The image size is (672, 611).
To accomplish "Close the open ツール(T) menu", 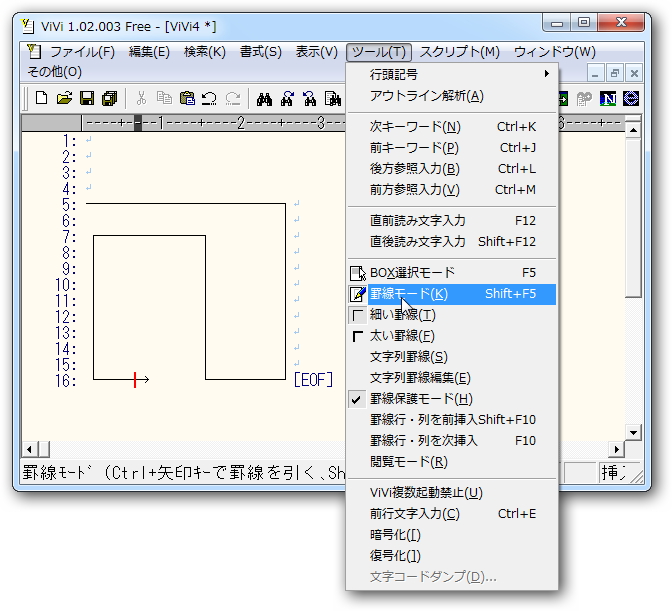I will pos(379,52).
